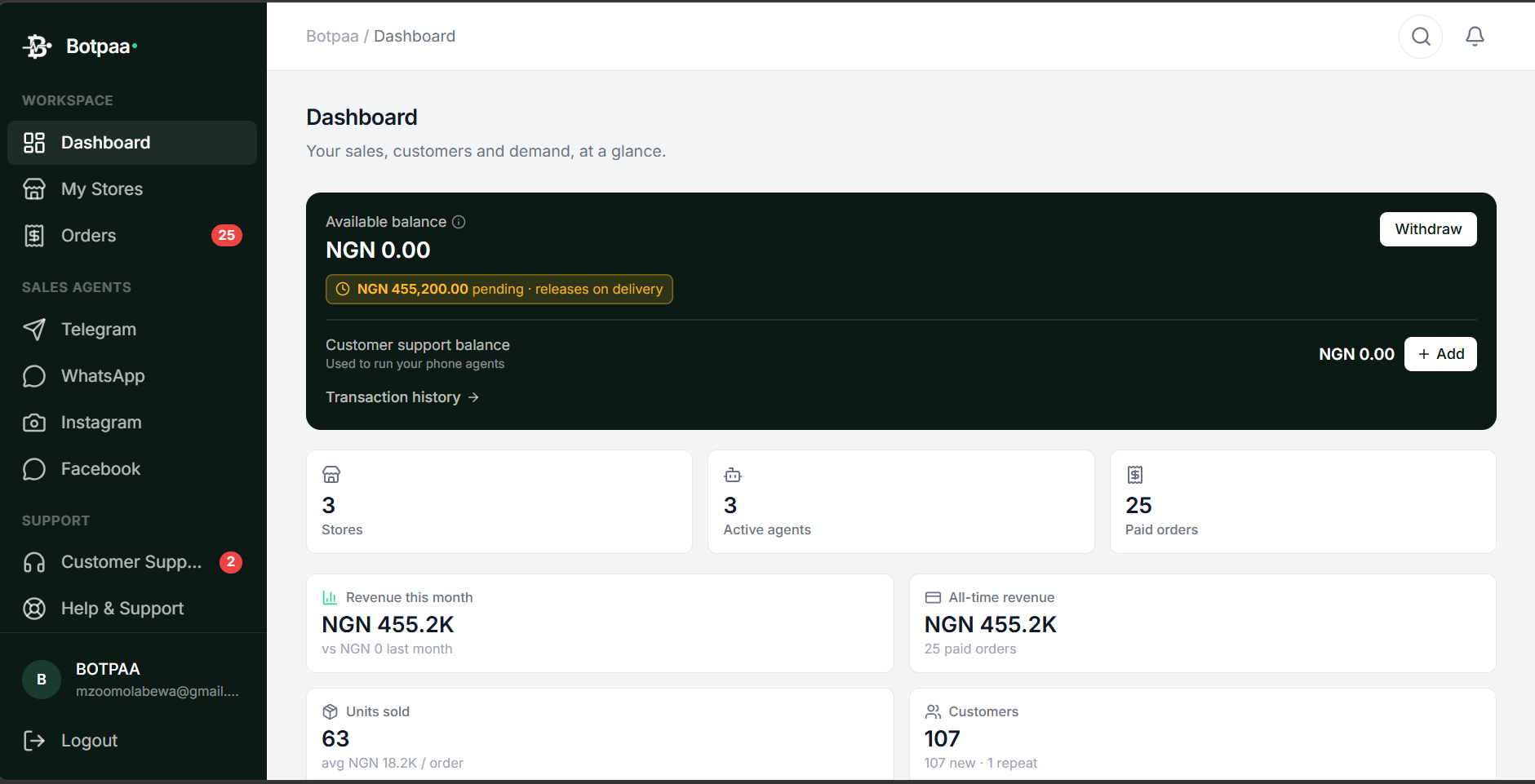
Task: Open the notifications bell
Action: [x=1475, y=36]
